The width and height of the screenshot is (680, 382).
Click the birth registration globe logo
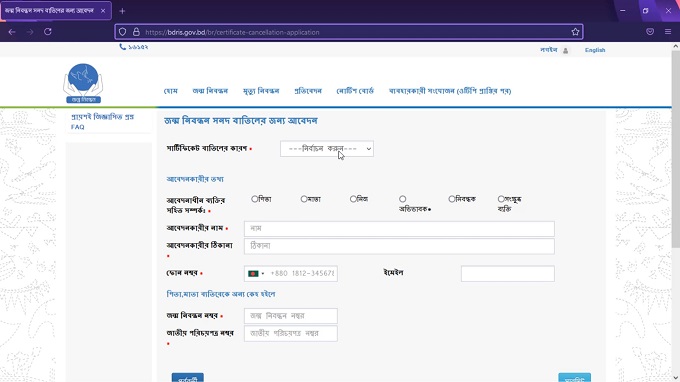tap(83, 83)
